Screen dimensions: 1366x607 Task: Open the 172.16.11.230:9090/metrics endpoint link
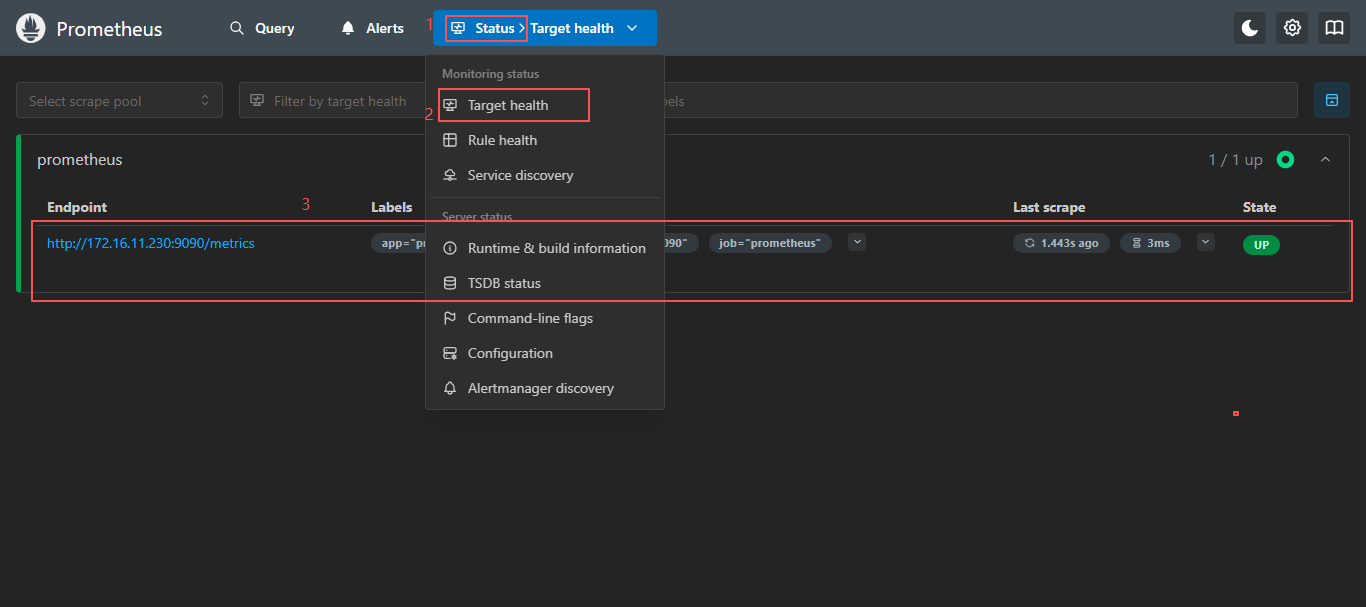click(151, 243)
